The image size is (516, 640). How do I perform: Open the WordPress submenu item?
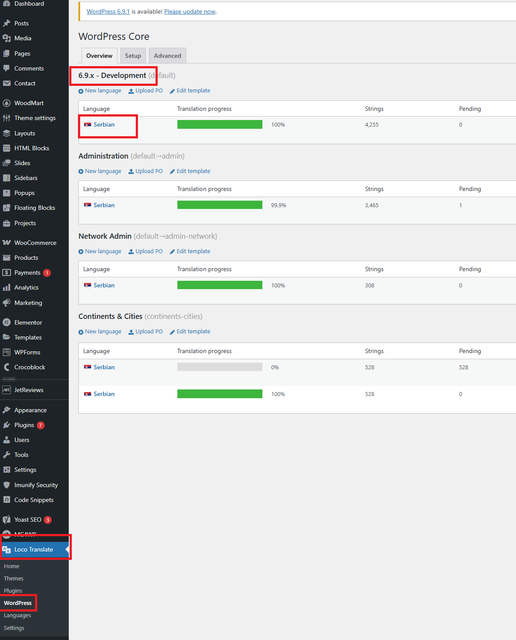[18, 603]
